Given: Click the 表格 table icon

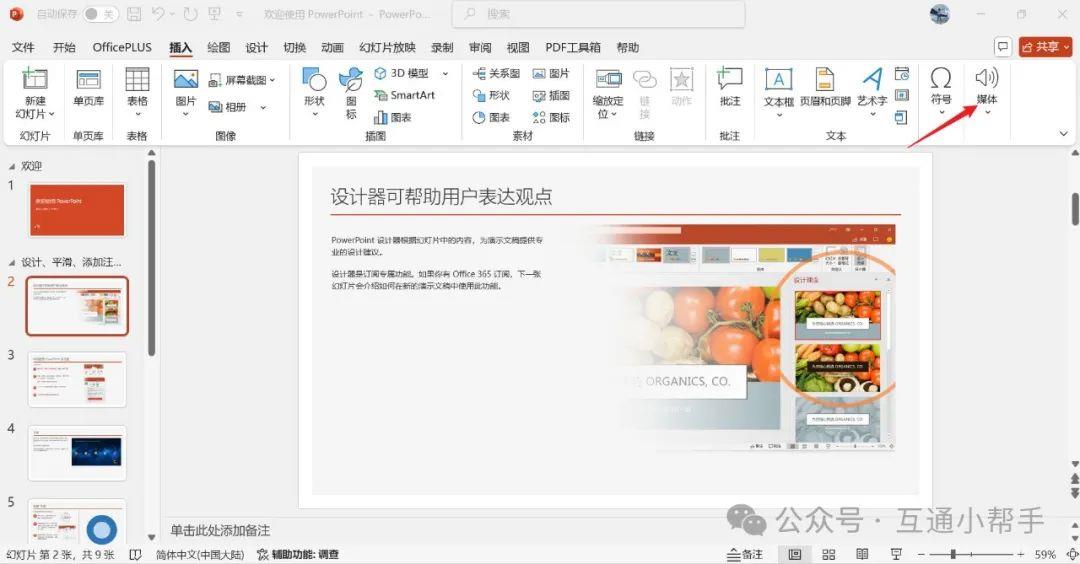Looking at the screenshot, I should (x=137, y=80).
